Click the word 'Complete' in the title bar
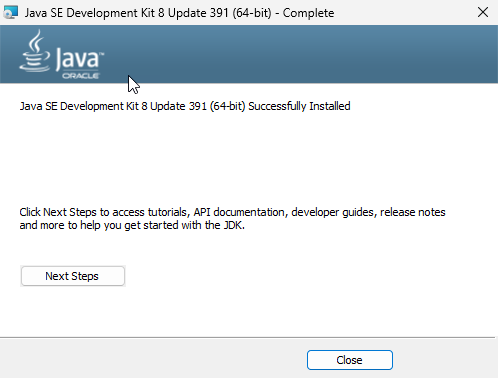 (308, 13)
